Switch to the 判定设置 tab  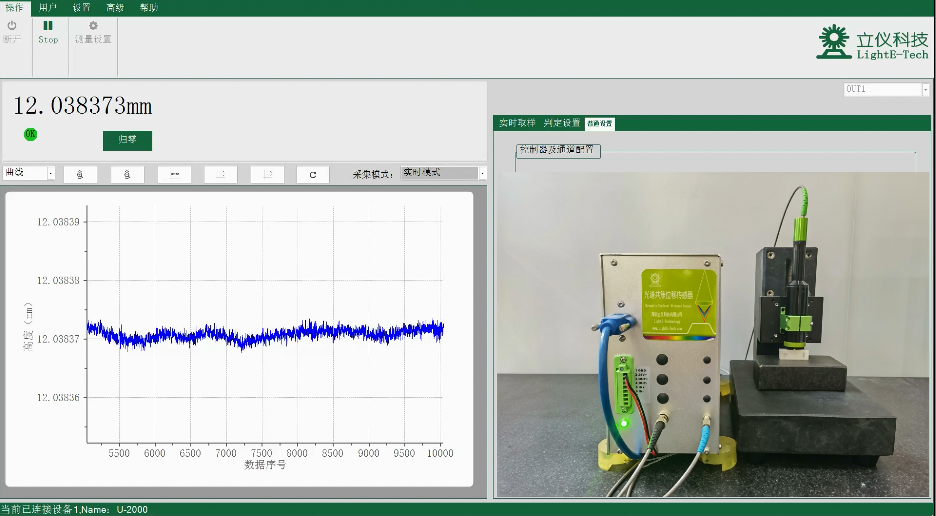point(561,124)
